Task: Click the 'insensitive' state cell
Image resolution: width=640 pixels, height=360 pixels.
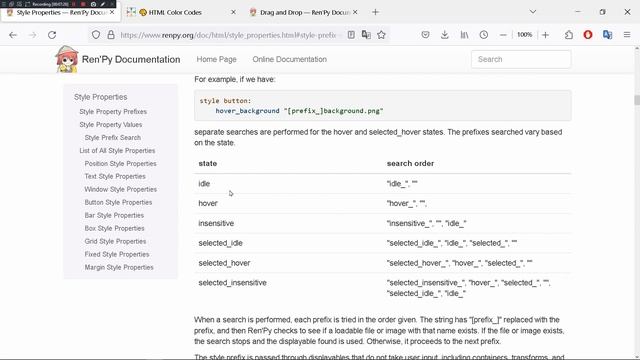Action: point(216,223)
